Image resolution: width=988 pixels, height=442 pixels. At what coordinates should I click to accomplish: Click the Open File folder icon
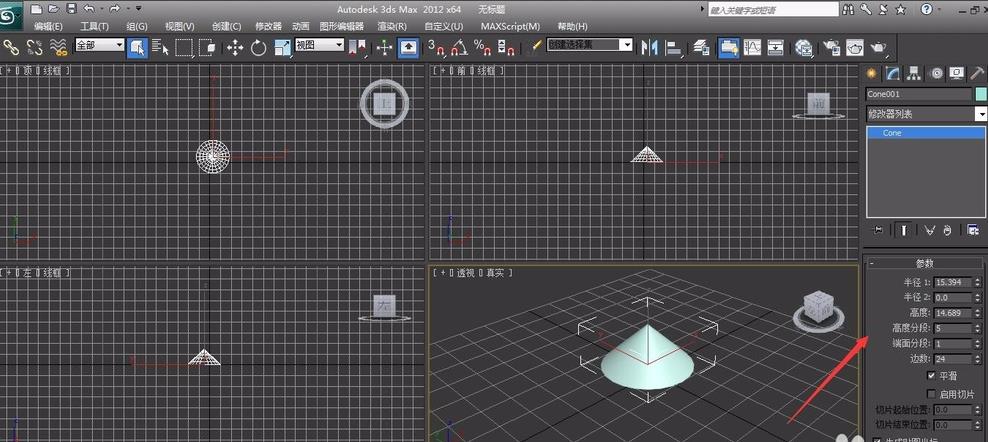pos(54,9)
